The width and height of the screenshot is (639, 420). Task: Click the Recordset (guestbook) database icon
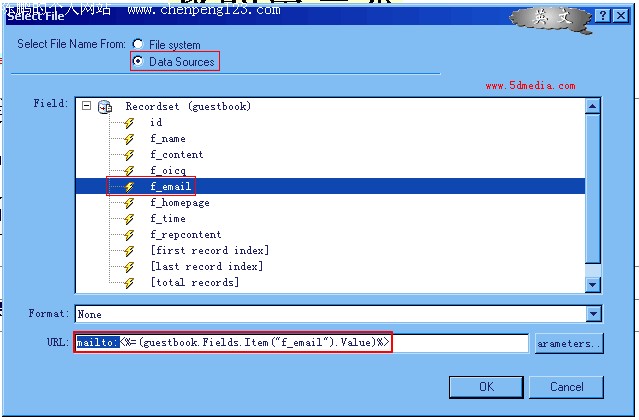click(106, 107)
